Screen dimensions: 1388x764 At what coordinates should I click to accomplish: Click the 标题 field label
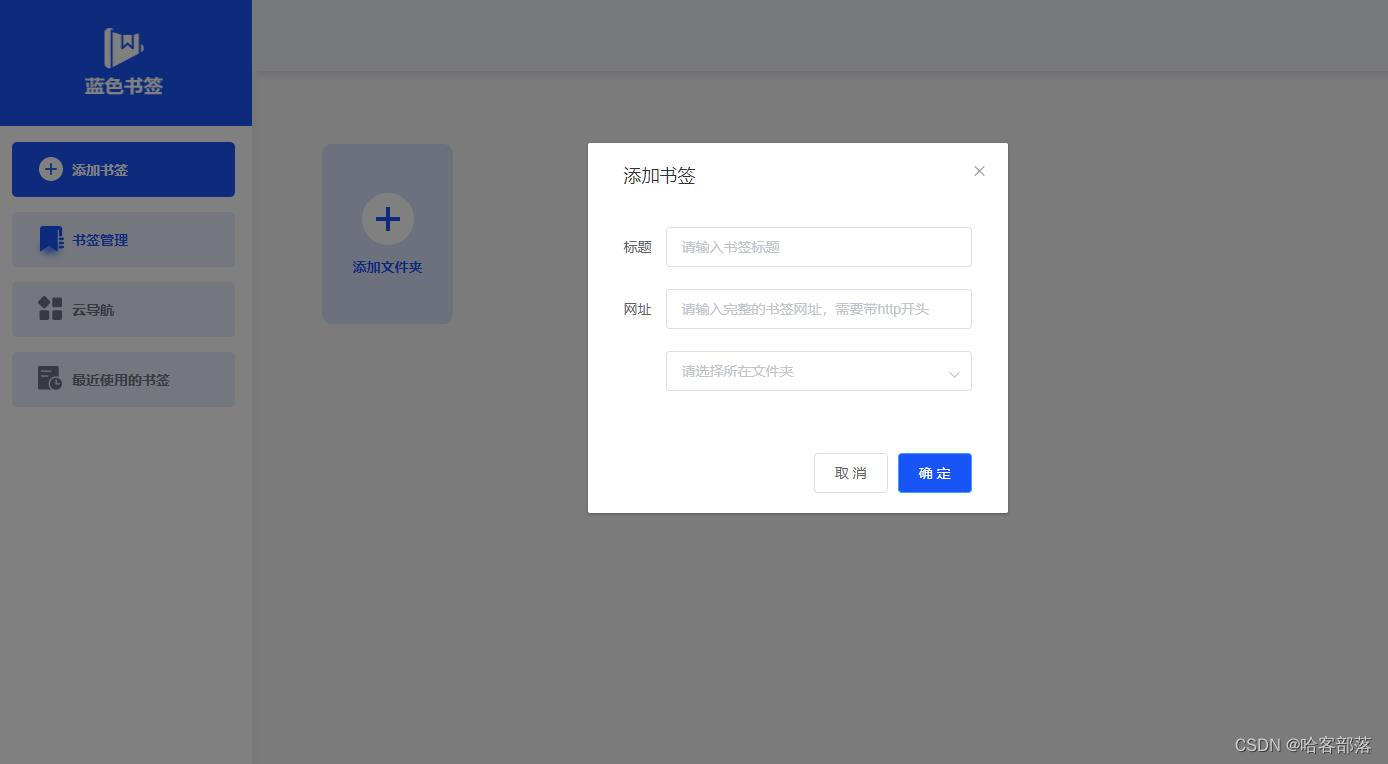[x=637, y=247]
